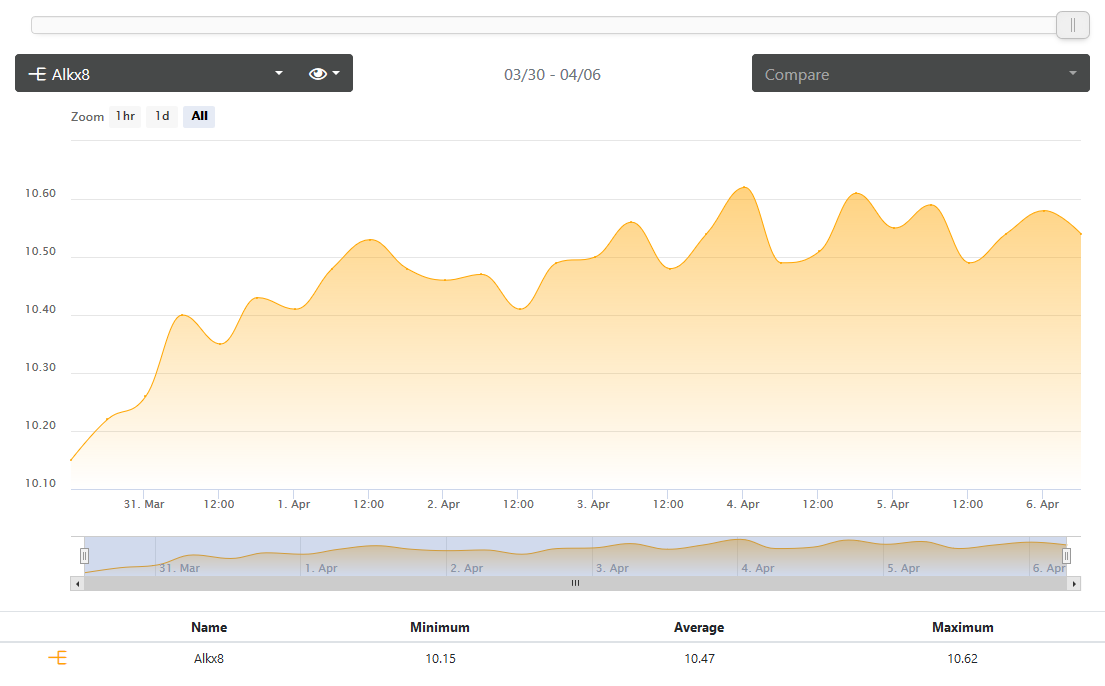Click the top slider handle
Viewport: 1105px width, 686px height.
pyautogui.click(x=1073, y=25)
